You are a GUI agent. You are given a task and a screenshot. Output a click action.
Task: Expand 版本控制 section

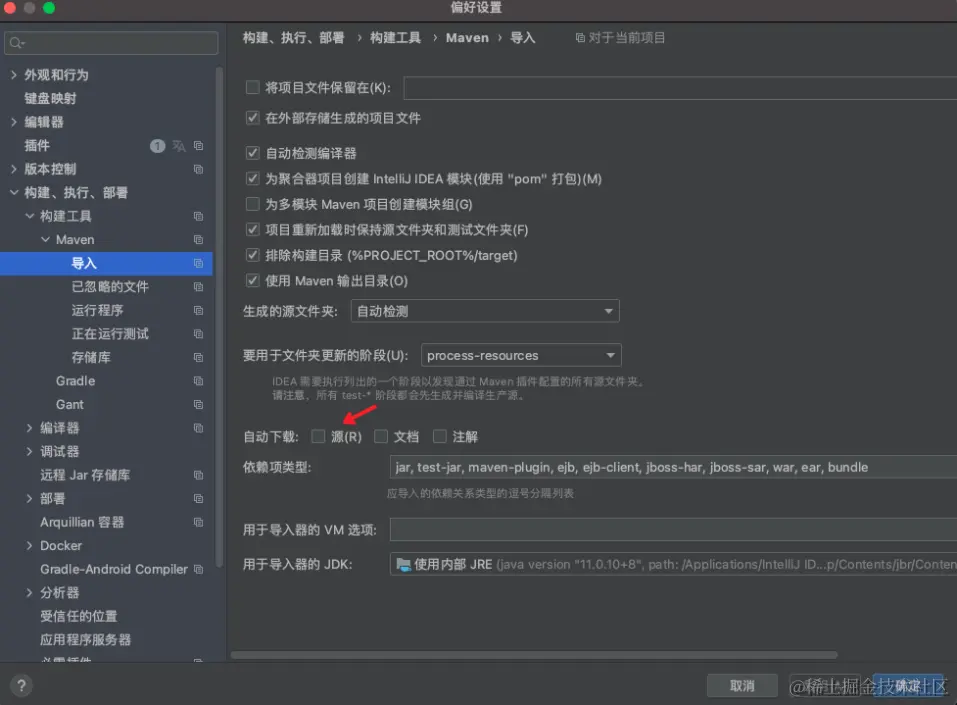[13, 169]
